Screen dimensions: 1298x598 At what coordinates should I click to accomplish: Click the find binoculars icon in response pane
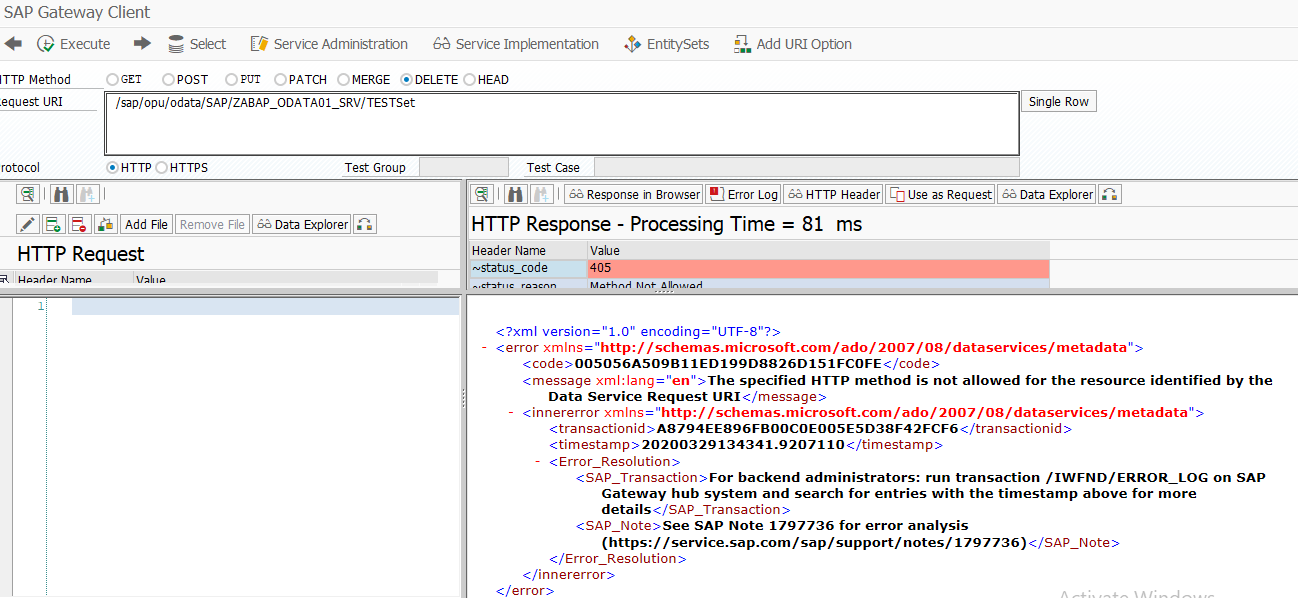tap(516, 194)
